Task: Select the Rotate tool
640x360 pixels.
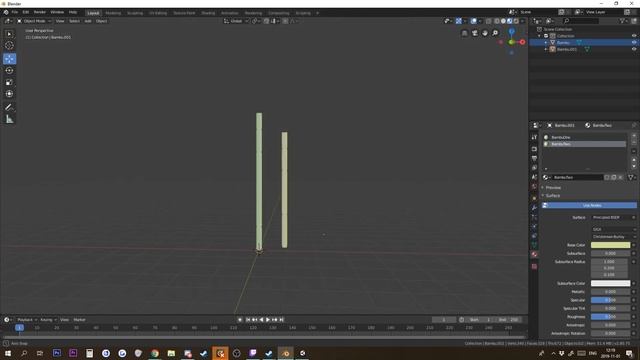Action: click(x=9, y=71)
